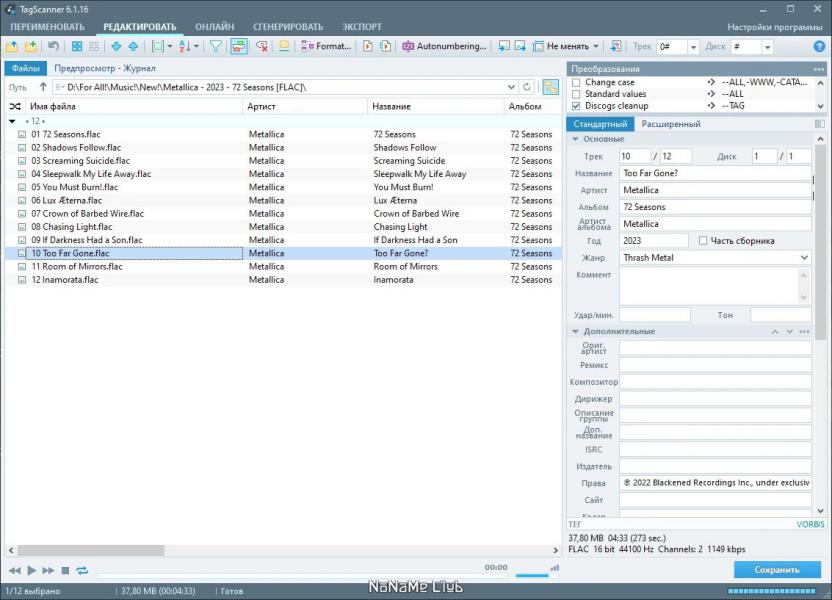Refresh the folder listing
The image size is (832, 600).
(x=526, y=87)
